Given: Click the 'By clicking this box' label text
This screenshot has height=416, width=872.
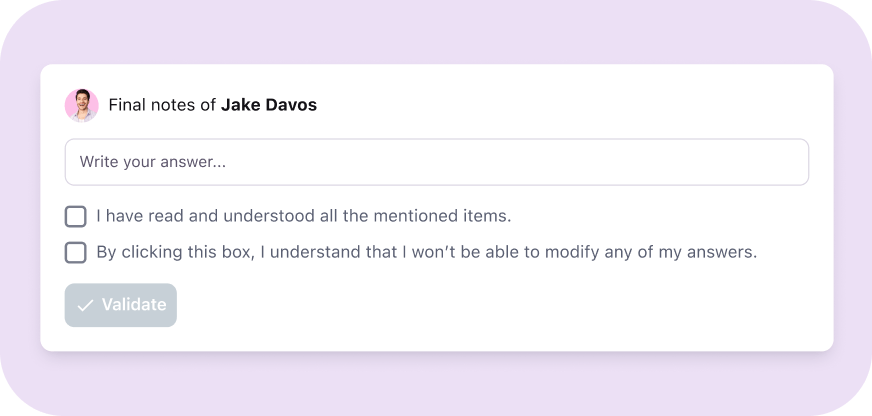Looking at the screenshot, I should (427, 252).
